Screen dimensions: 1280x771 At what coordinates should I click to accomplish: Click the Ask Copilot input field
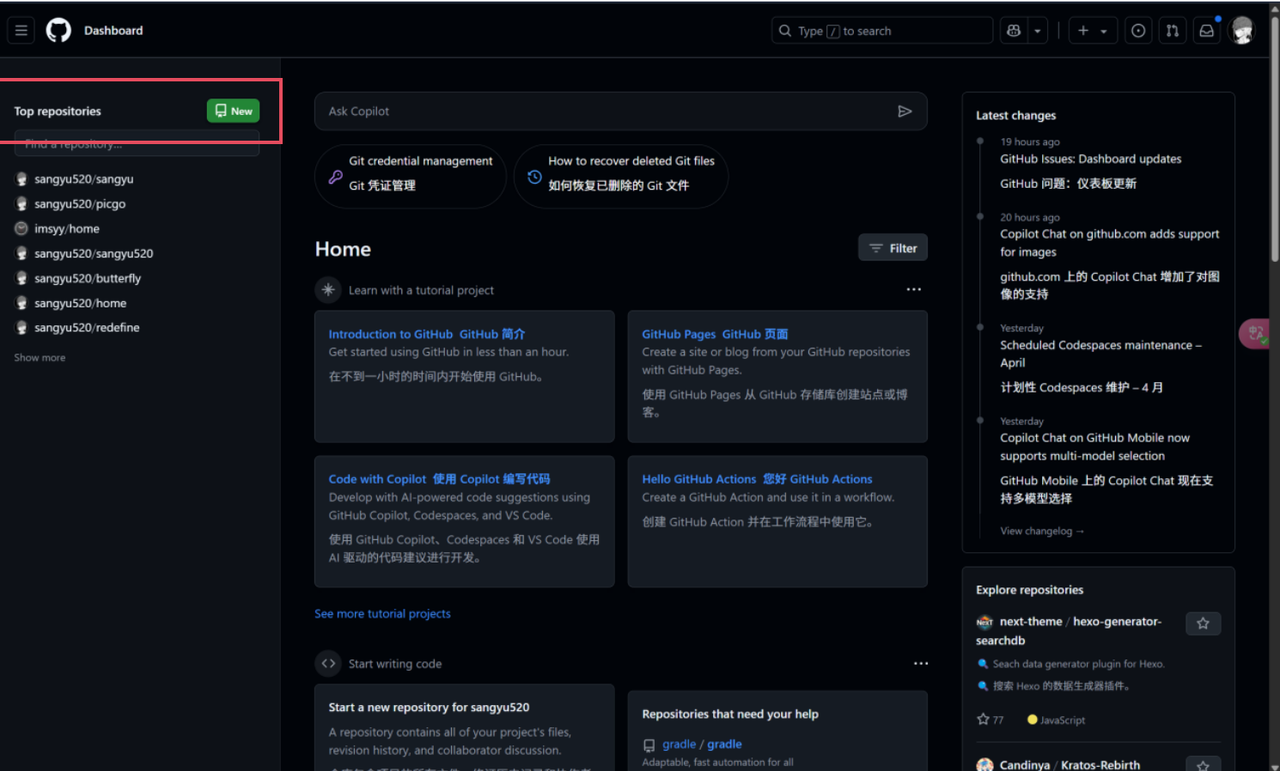[x=620, y=111]
